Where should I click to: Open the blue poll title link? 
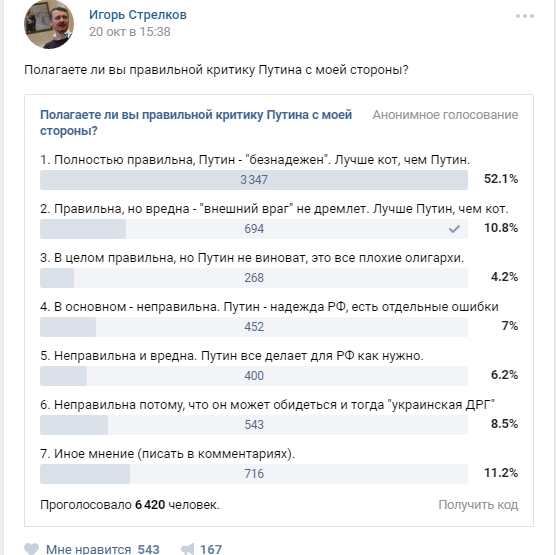[196, 123]
